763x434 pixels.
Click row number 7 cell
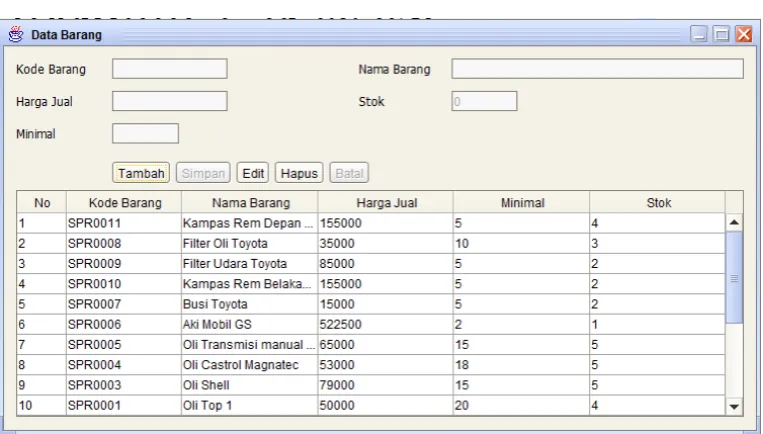tap(42, 344)
